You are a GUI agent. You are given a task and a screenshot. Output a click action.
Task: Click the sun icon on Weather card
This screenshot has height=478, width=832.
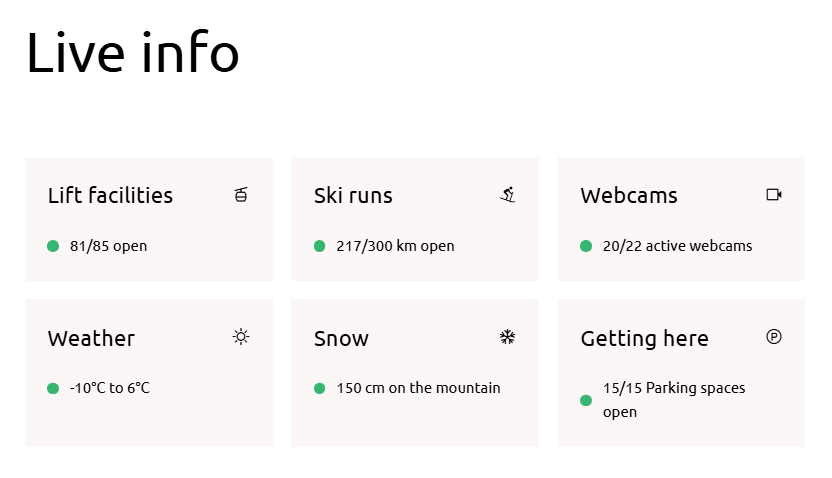coord(241,337)
